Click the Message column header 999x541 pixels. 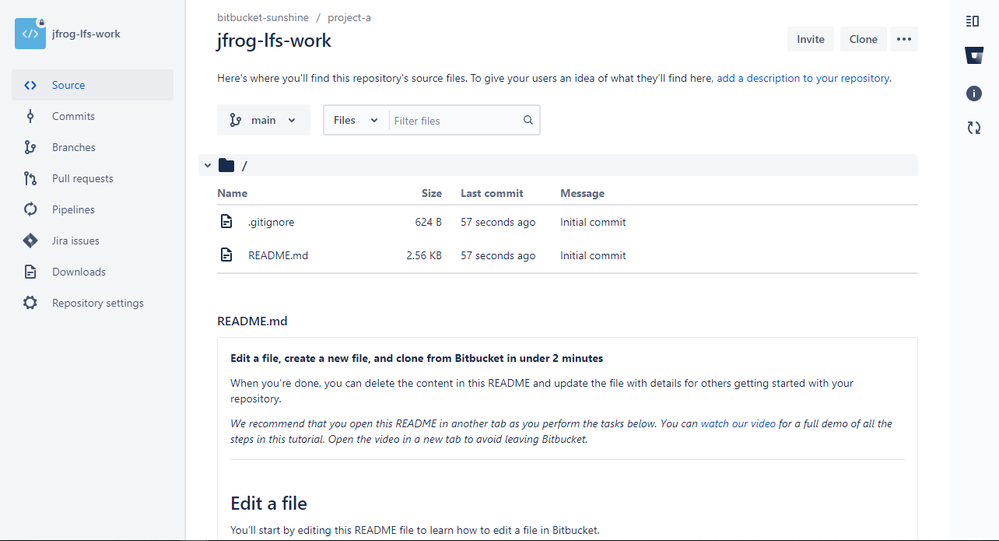[582, 193]
